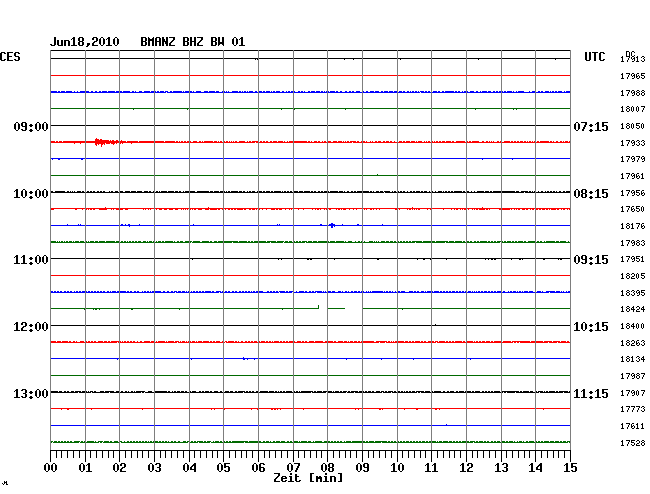Click the DC value 17983
Viewport: 650px width, 494px height.
click(x=633, y=243)
